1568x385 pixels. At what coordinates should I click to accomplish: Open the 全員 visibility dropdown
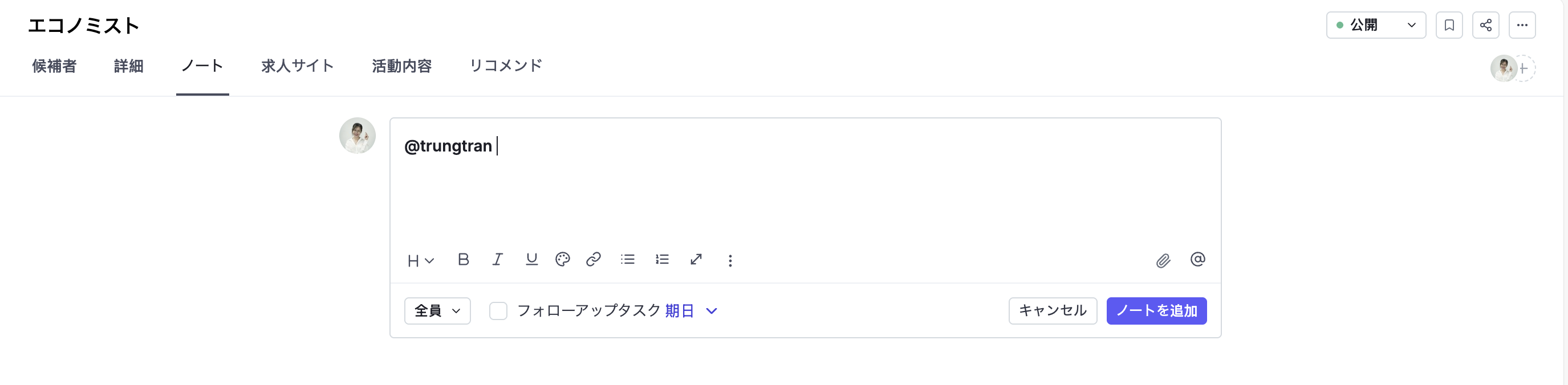pos(437,311)
